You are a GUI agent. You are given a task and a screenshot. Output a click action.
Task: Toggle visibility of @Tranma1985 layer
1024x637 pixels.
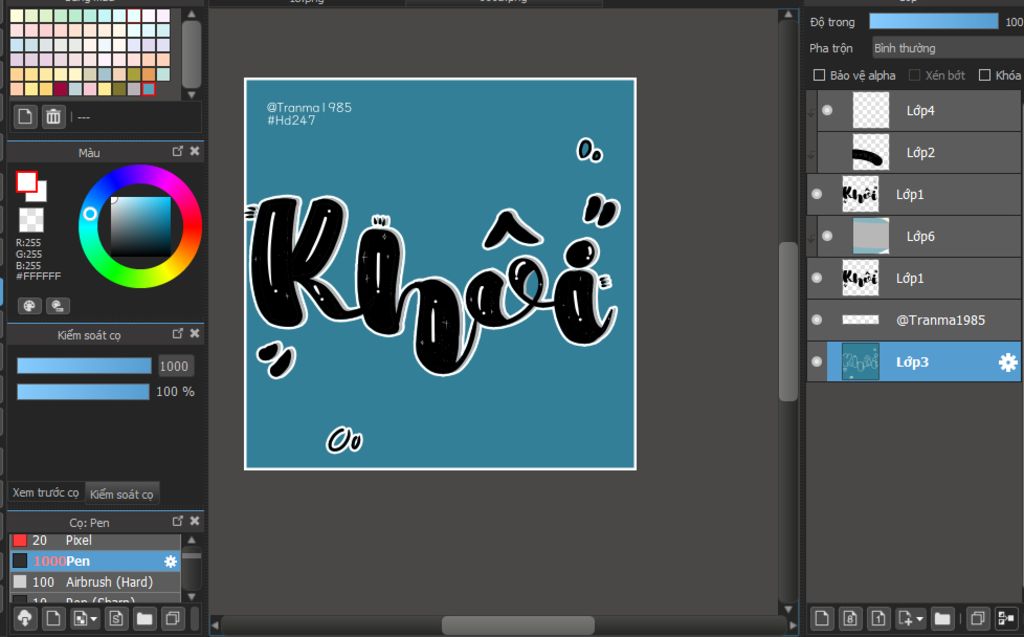[816, 319]
